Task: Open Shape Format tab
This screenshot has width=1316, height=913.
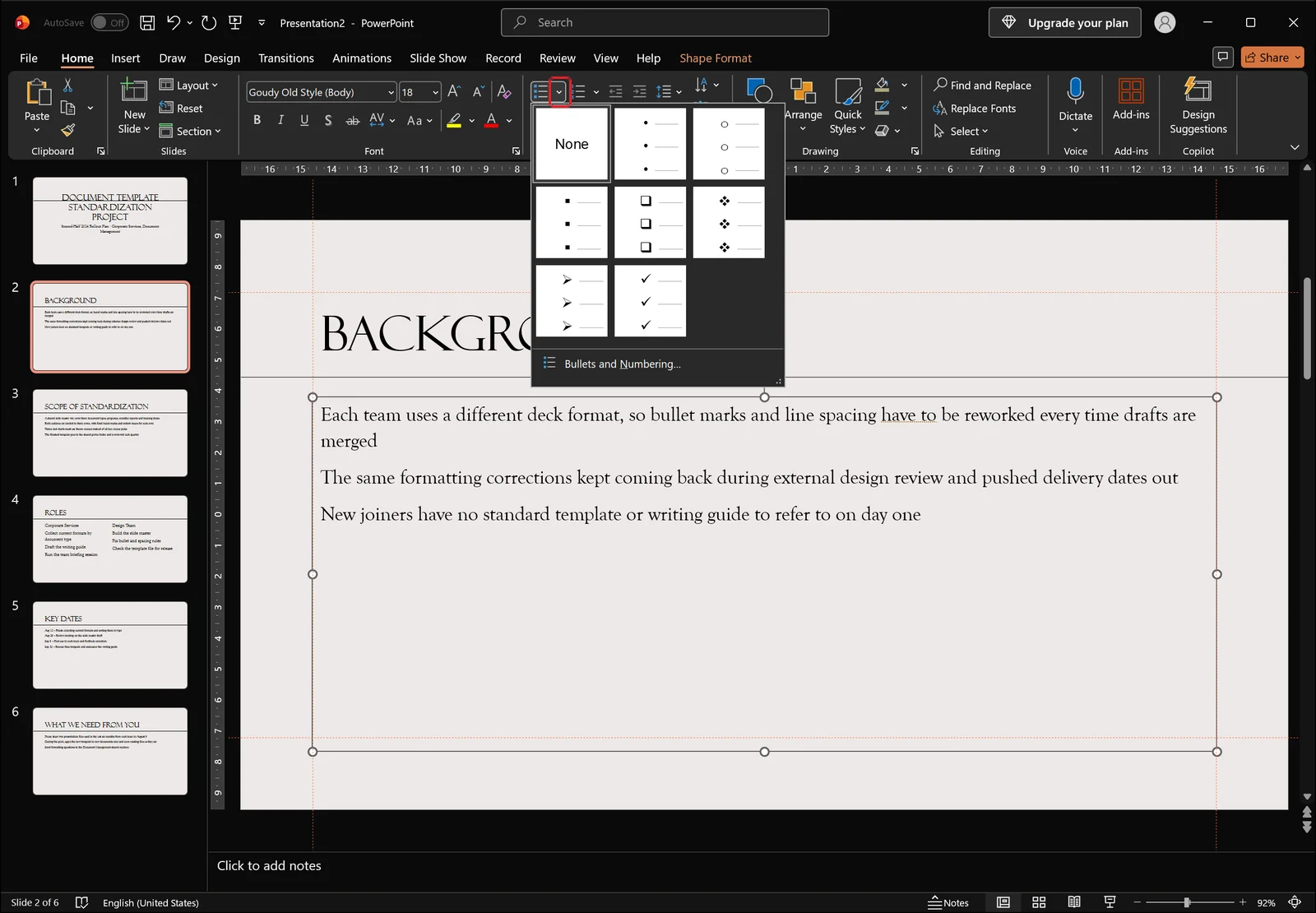Action: pyautogui.click(x=716, y=58)
